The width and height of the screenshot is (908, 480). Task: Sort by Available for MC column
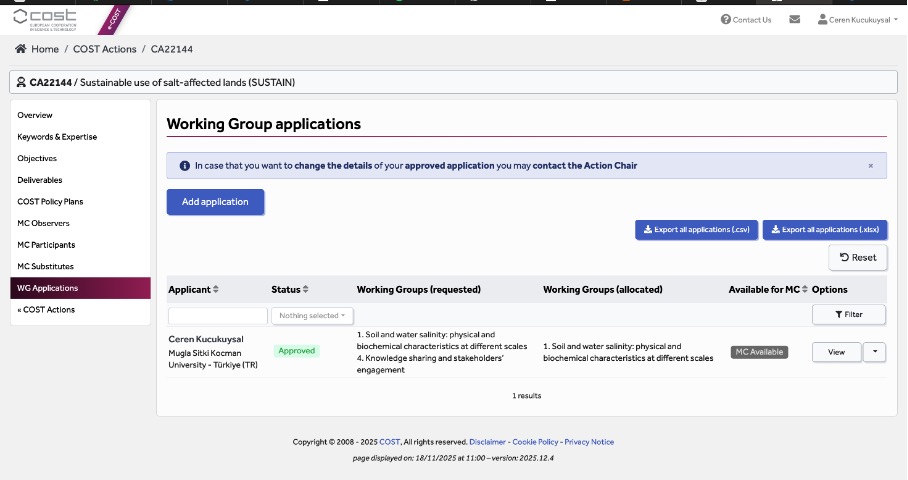point(805,290)
